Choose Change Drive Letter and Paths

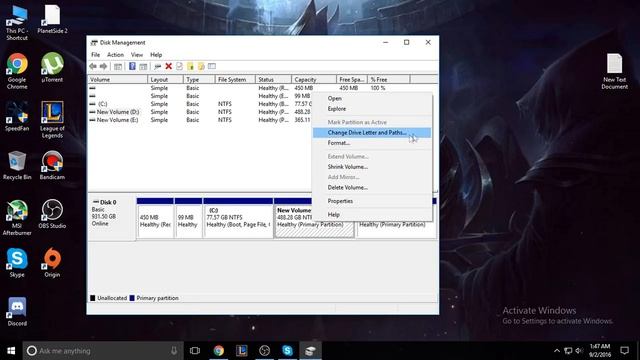pos(371,133)
